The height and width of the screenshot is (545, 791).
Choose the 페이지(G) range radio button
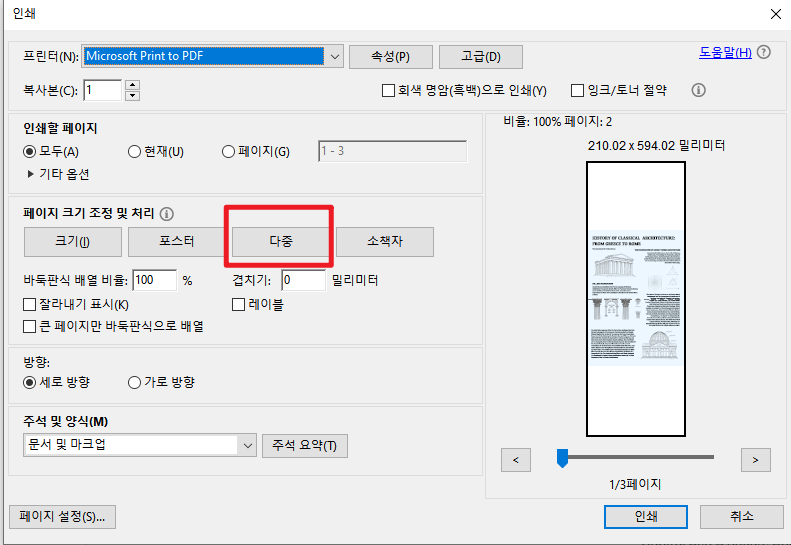tap(229, 151)
